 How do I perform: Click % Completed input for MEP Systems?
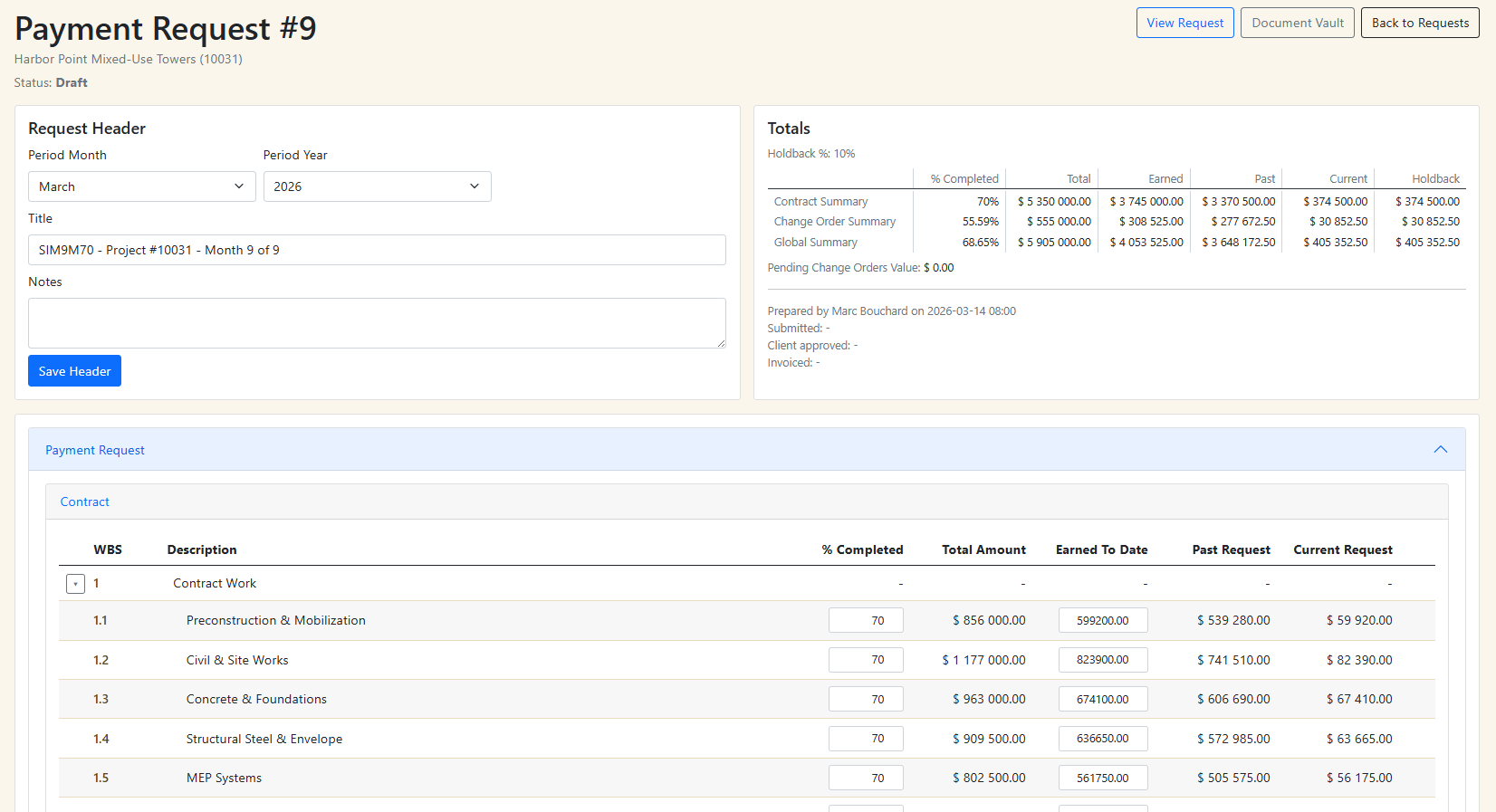[x=866, y=778]
